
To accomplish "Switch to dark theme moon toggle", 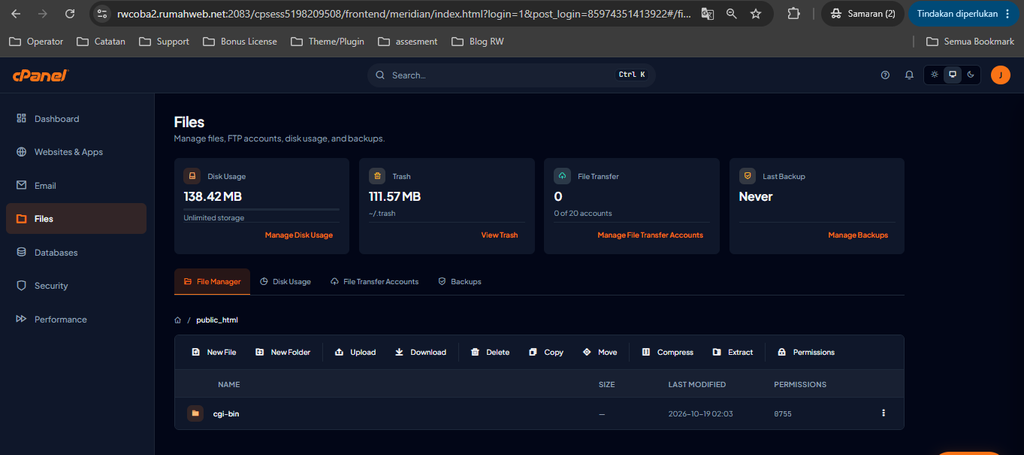I will click(x=970, y=75).
